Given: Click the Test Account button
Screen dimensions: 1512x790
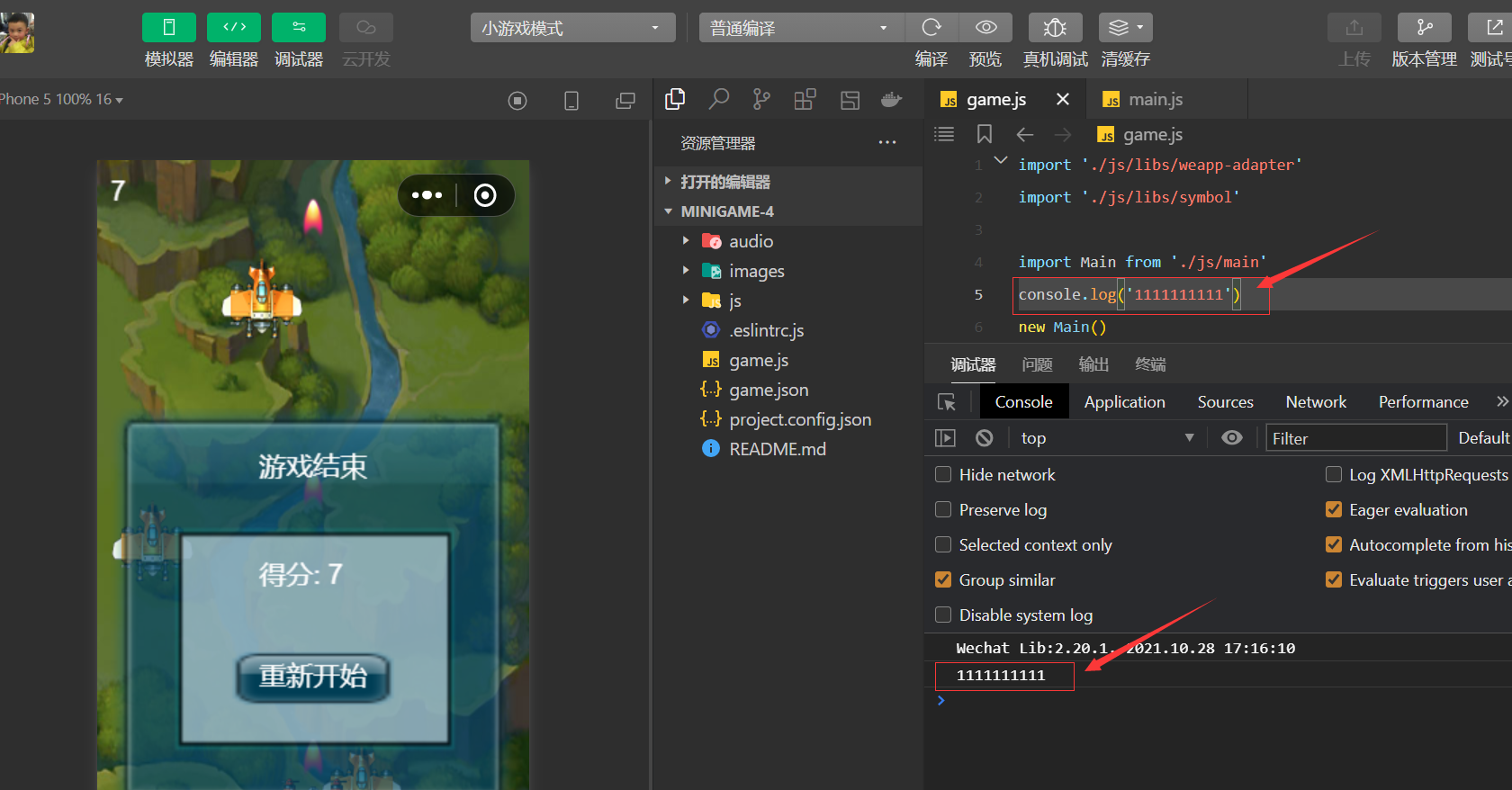Looking at the screenshot, I should coord(1491,28).
